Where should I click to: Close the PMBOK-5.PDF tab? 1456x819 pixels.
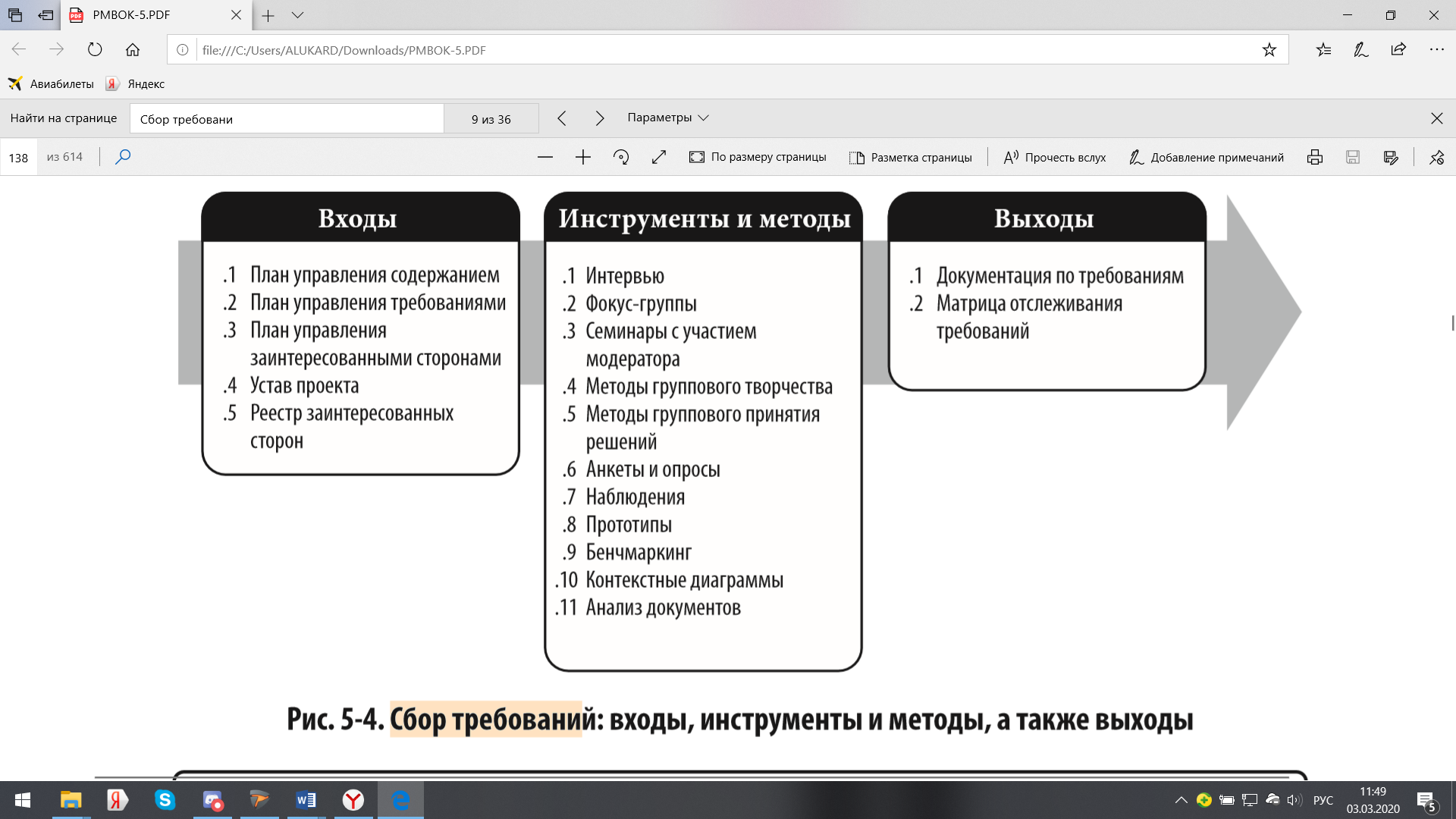tap(236, 15)
